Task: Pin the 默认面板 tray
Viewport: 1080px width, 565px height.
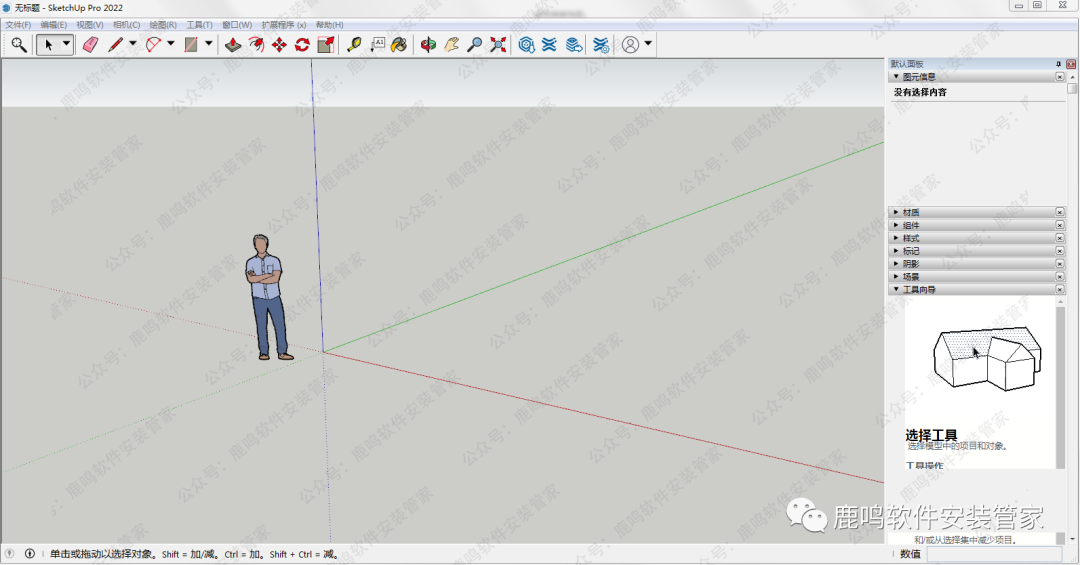Action: [1058, 63]
